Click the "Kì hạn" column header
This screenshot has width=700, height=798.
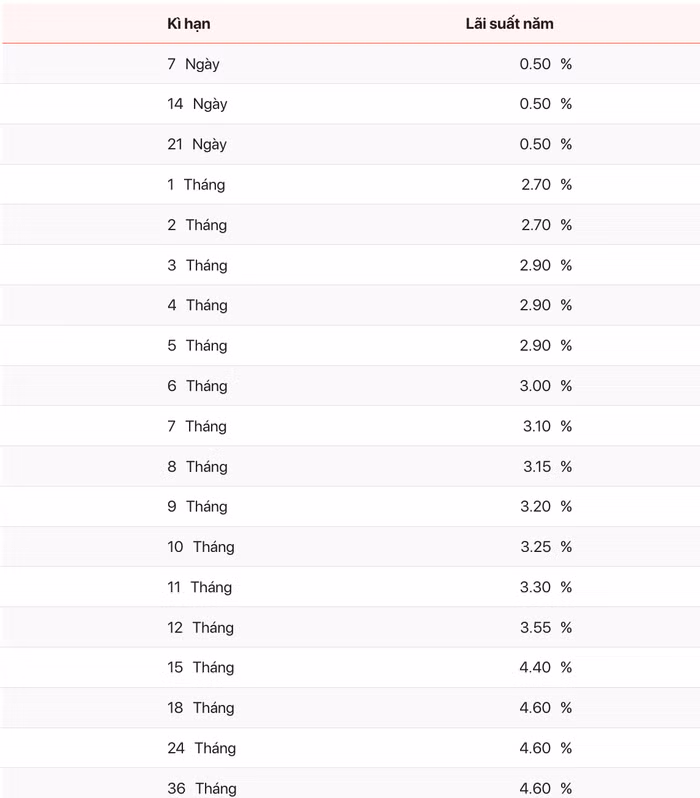(x=189, y=24)
